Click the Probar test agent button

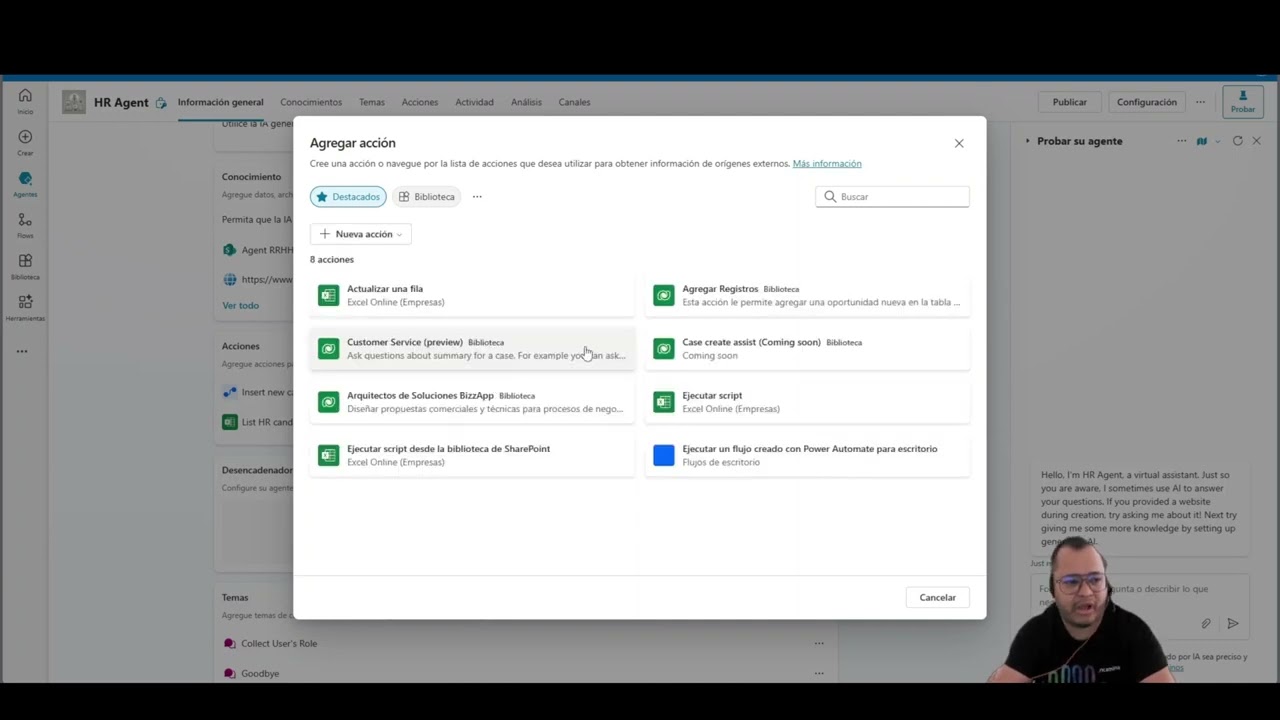(x=1243, y=101)
